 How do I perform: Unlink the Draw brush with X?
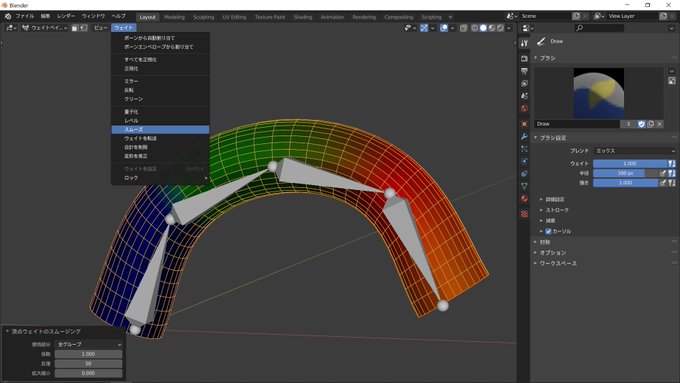[x=659, y=124]
